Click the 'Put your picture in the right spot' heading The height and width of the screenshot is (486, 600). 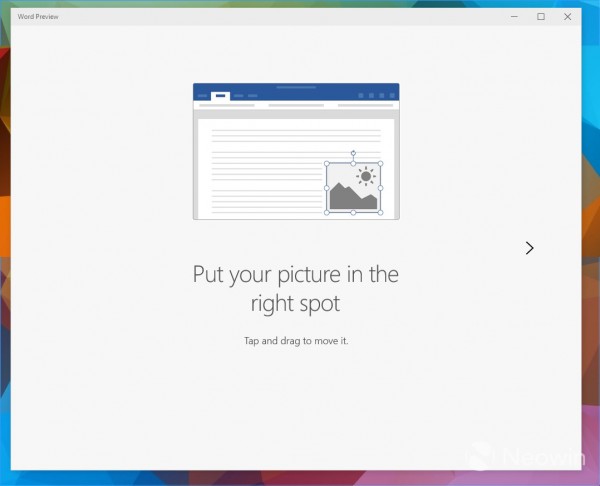296,289
